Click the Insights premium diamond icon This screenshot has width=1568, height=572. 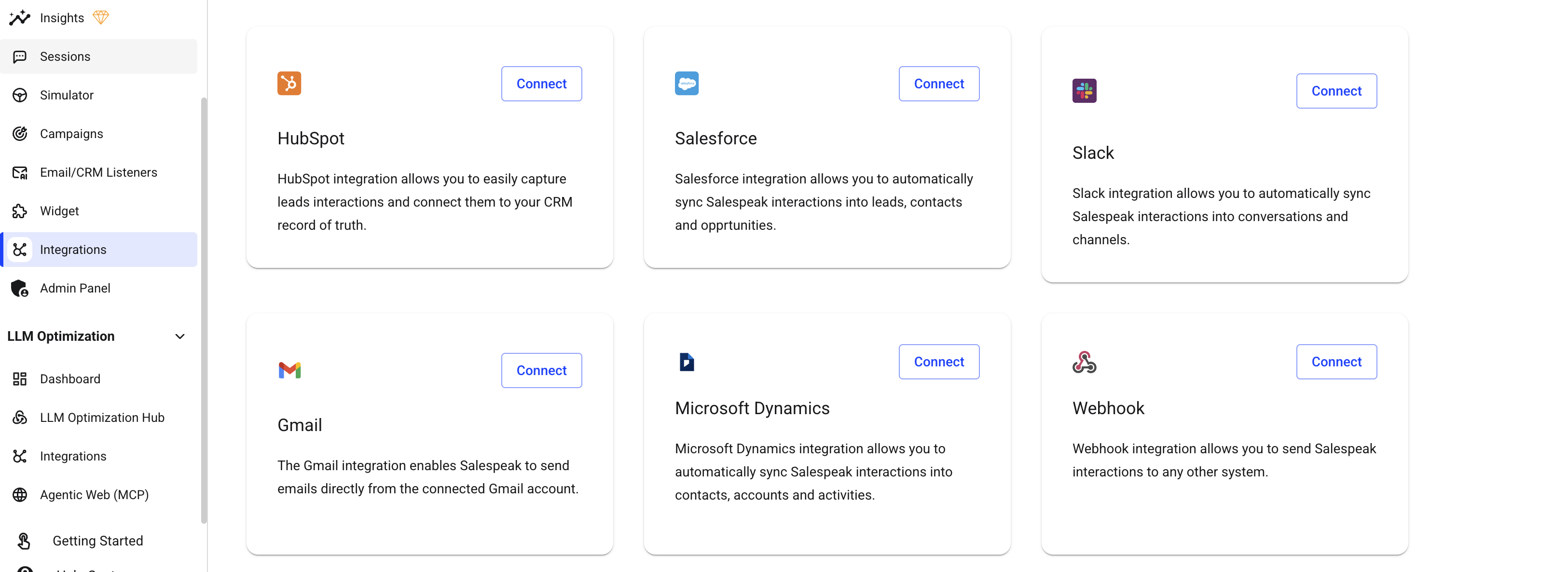[x=100, y=17]
